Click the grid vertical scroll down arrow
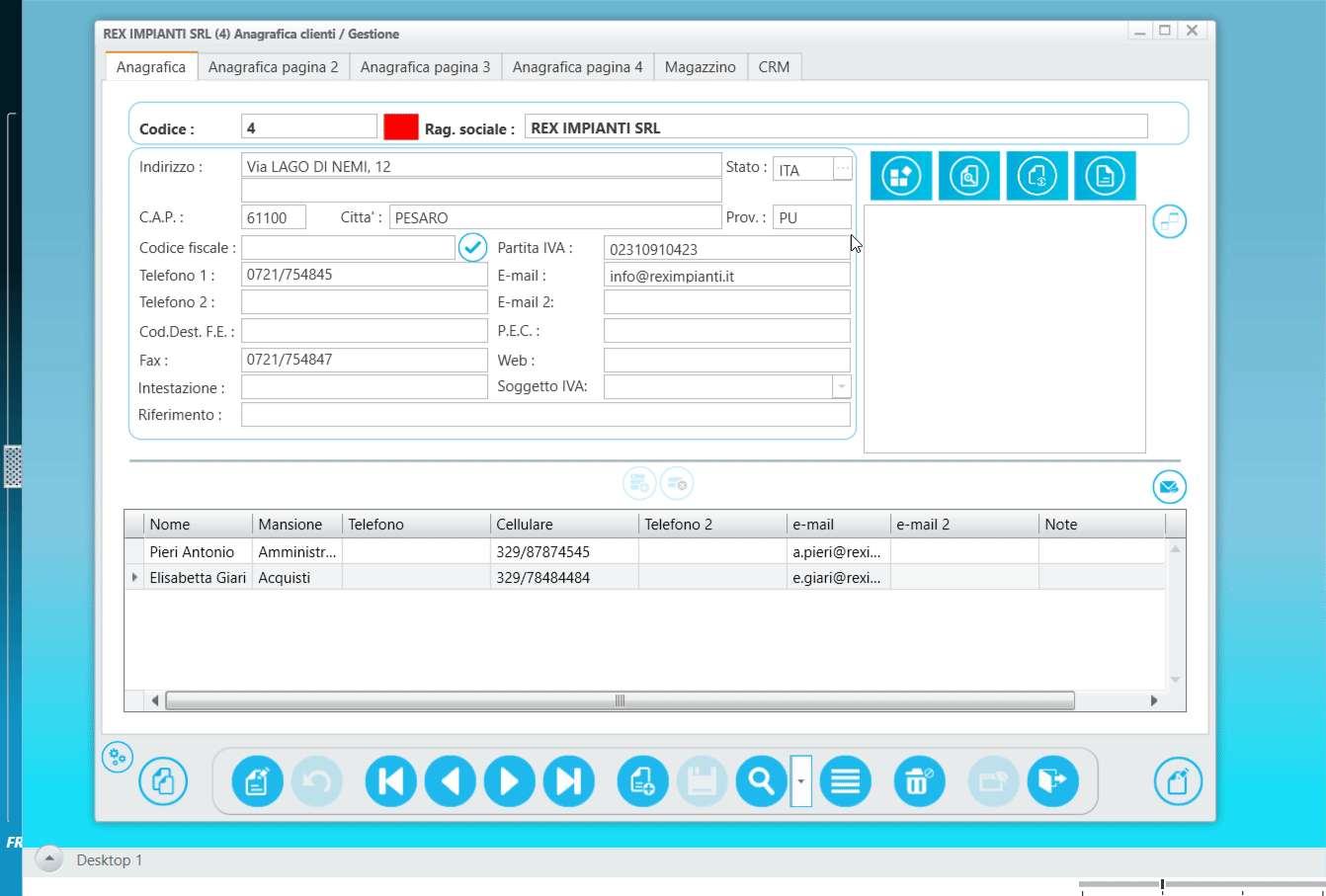This screenshot has height=896, width=1326. [x=1176, y=680]
